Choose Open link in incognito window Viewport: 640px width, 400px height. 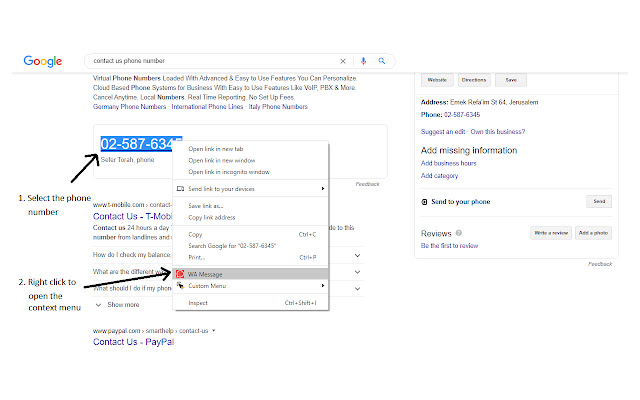tap(229, 172)
